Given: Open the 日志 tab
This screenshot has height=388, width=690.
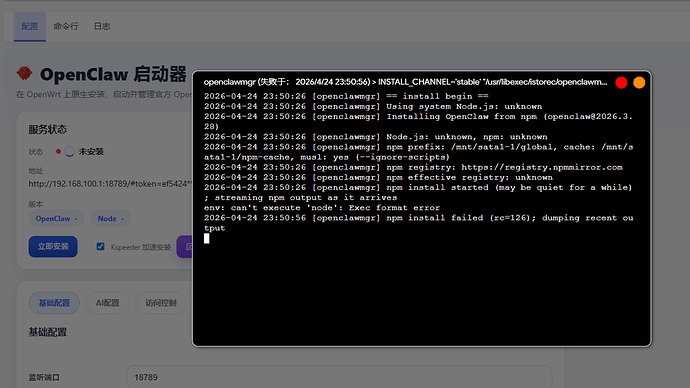Looking at the screenshot, I should coord(102,26).
